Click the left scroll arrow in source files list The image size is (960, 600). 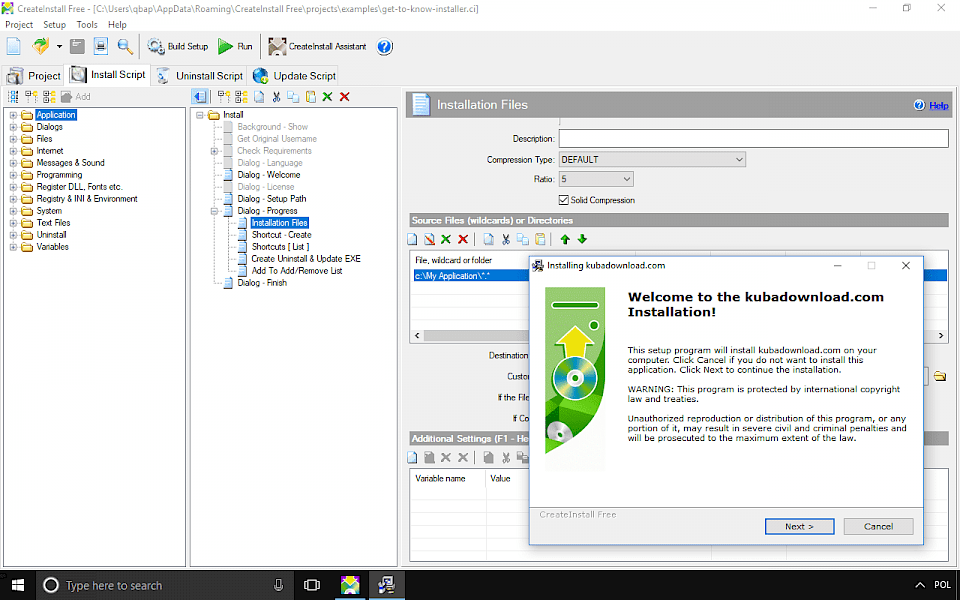418,336
